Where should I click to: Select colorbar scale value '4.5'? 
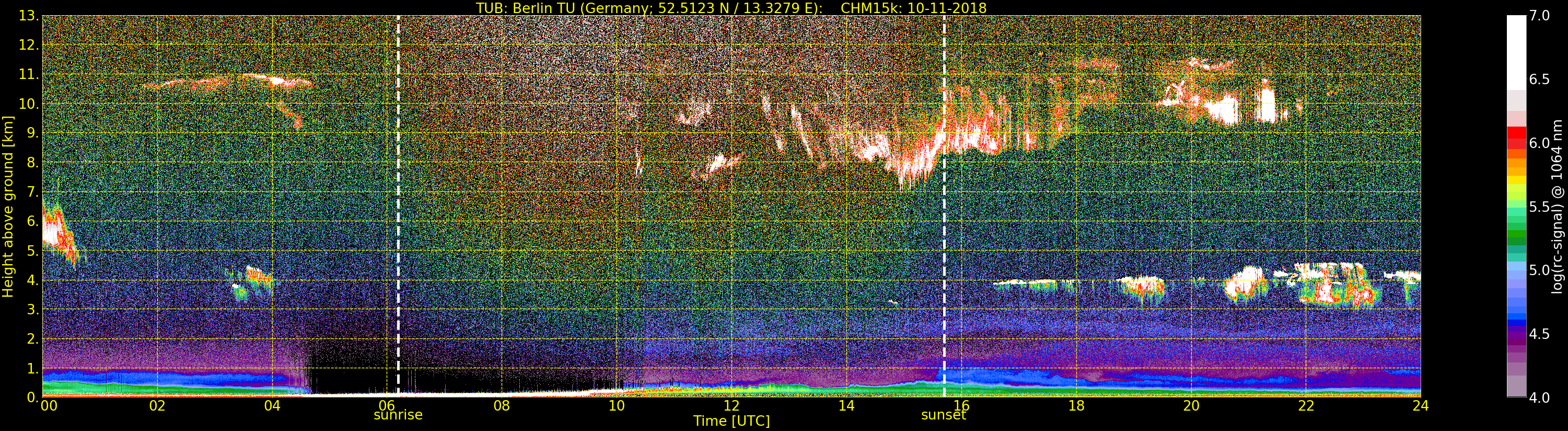(x=1539, y=334)
